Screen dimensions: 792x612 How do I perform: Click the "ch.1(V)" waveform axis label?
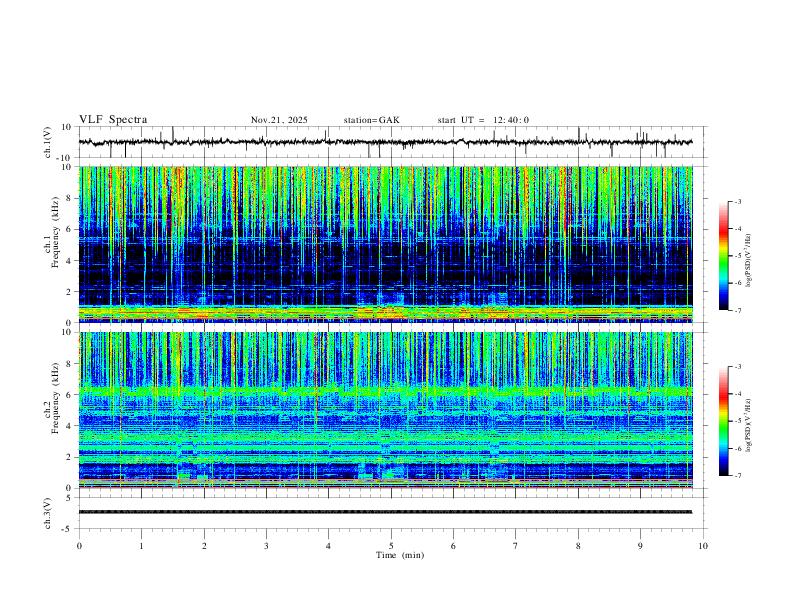point(48,142)
